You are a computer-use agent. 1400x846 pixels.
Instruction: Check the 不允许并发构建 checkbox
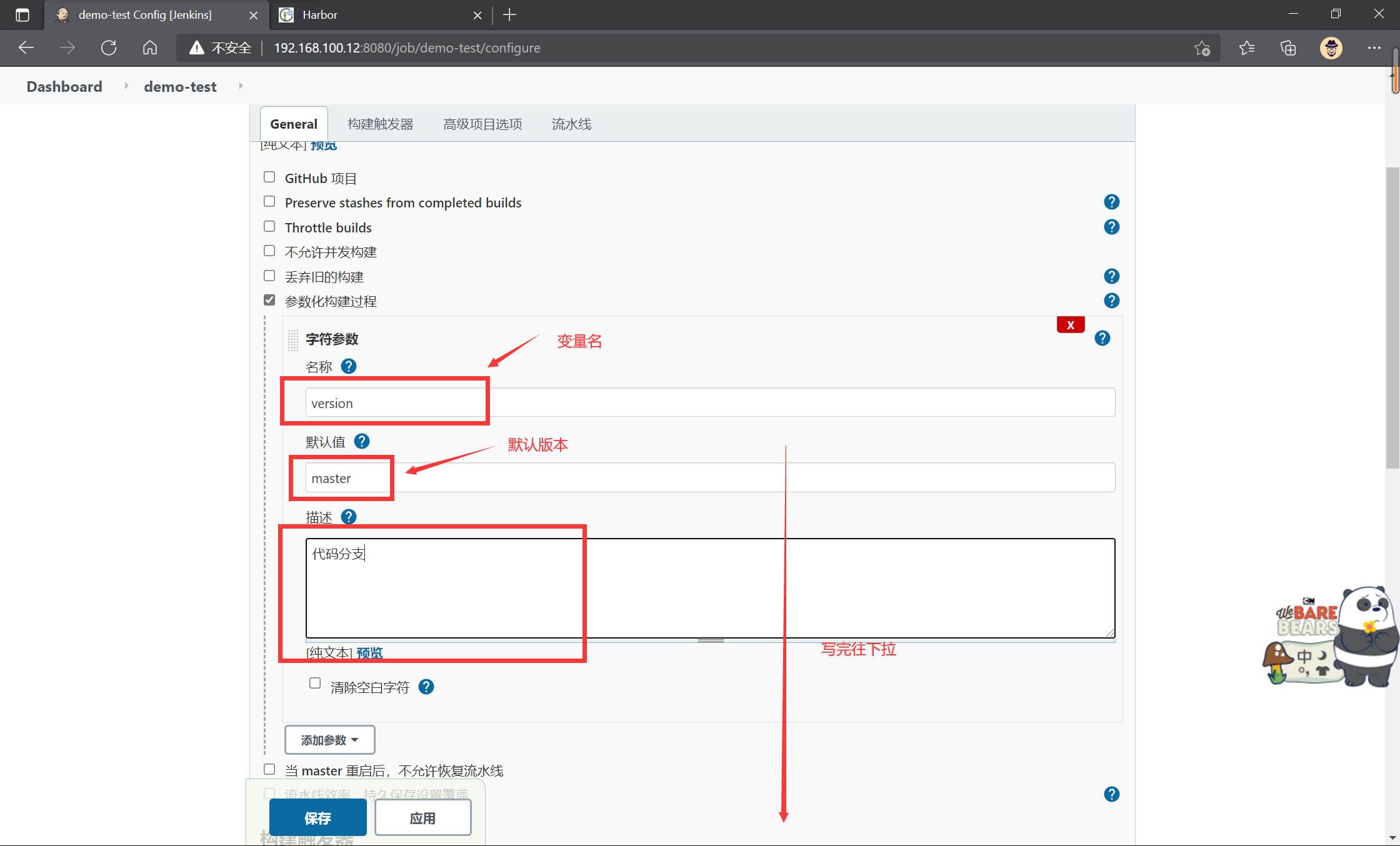(269, 251)
